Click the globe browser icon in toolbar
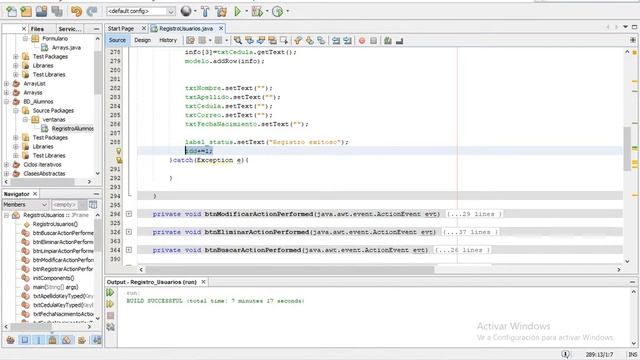 click(186, 11)
